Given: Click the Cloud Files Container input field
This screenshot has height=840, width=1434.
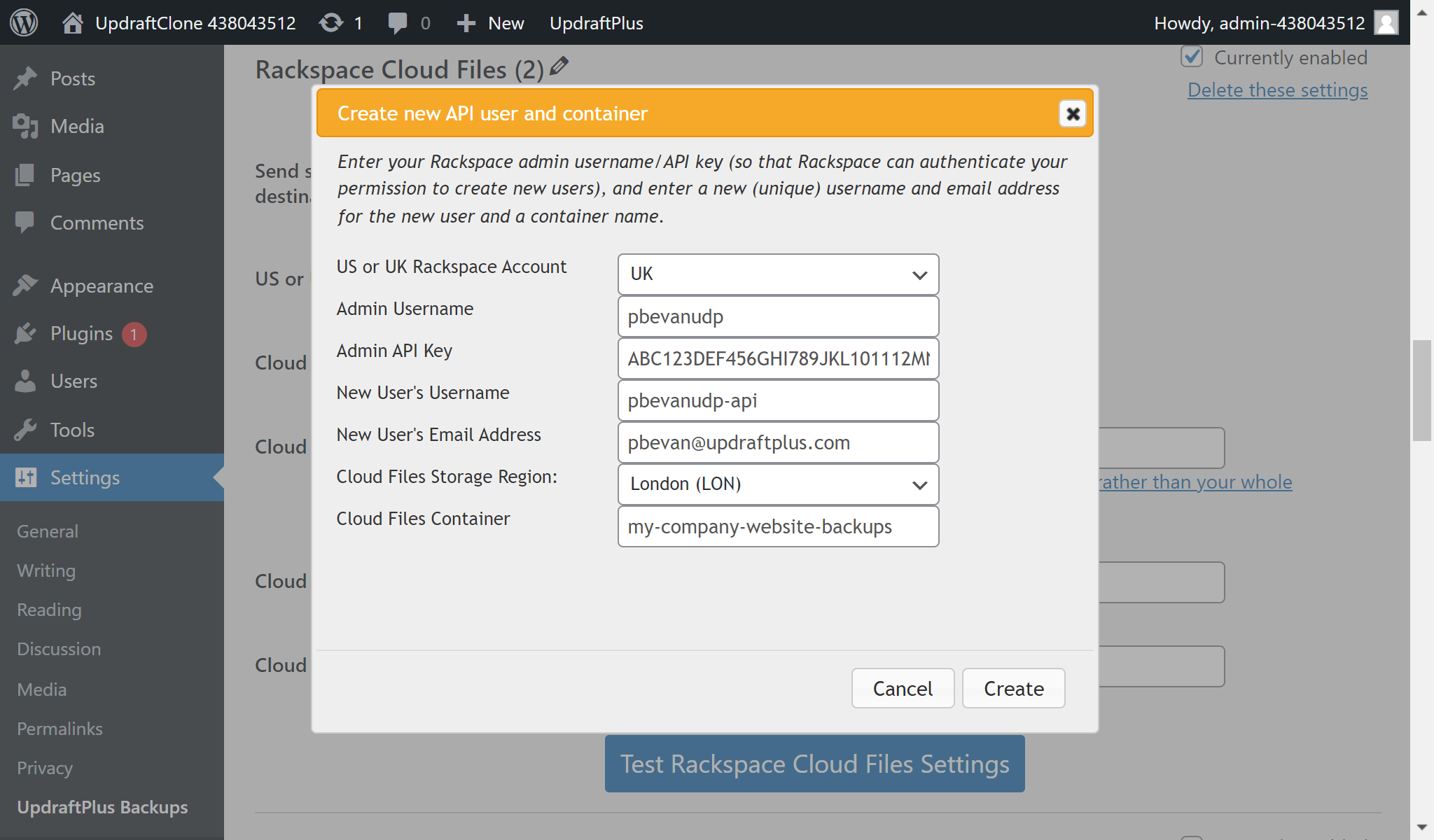Looking at the screenshot, I should 777,526.
